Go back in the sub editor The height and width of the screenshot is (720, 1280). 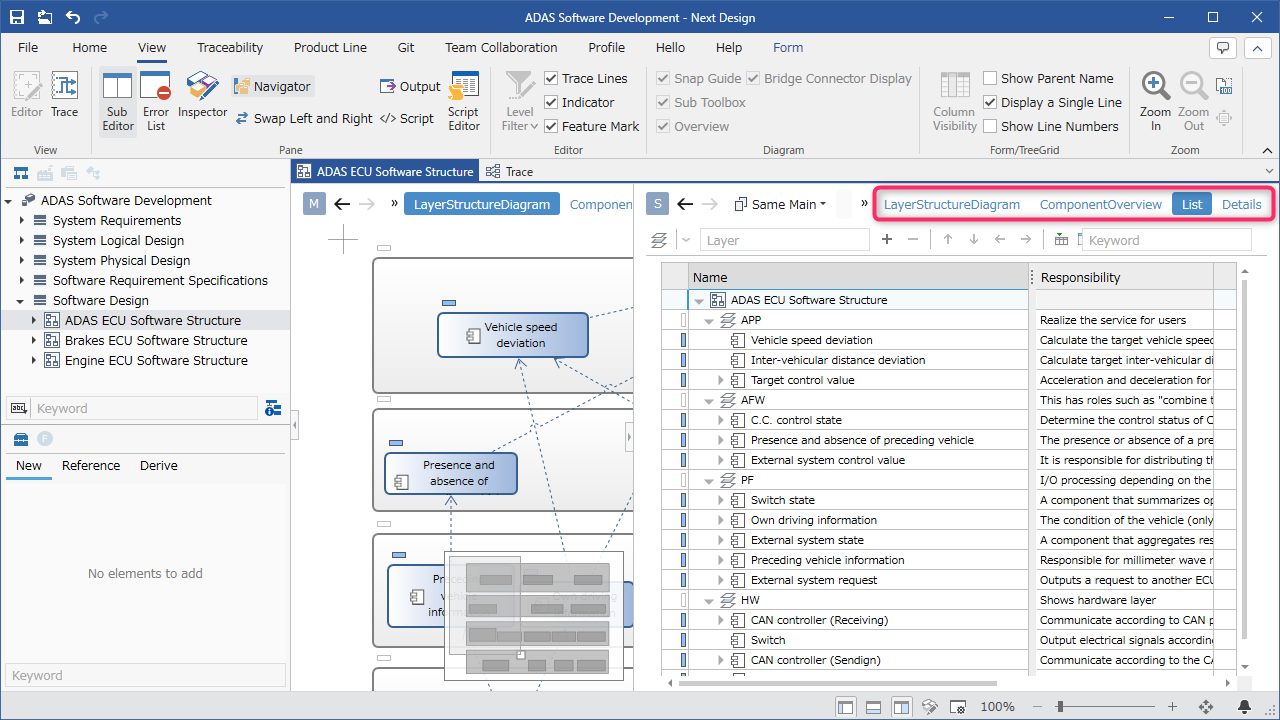point(685,204)
